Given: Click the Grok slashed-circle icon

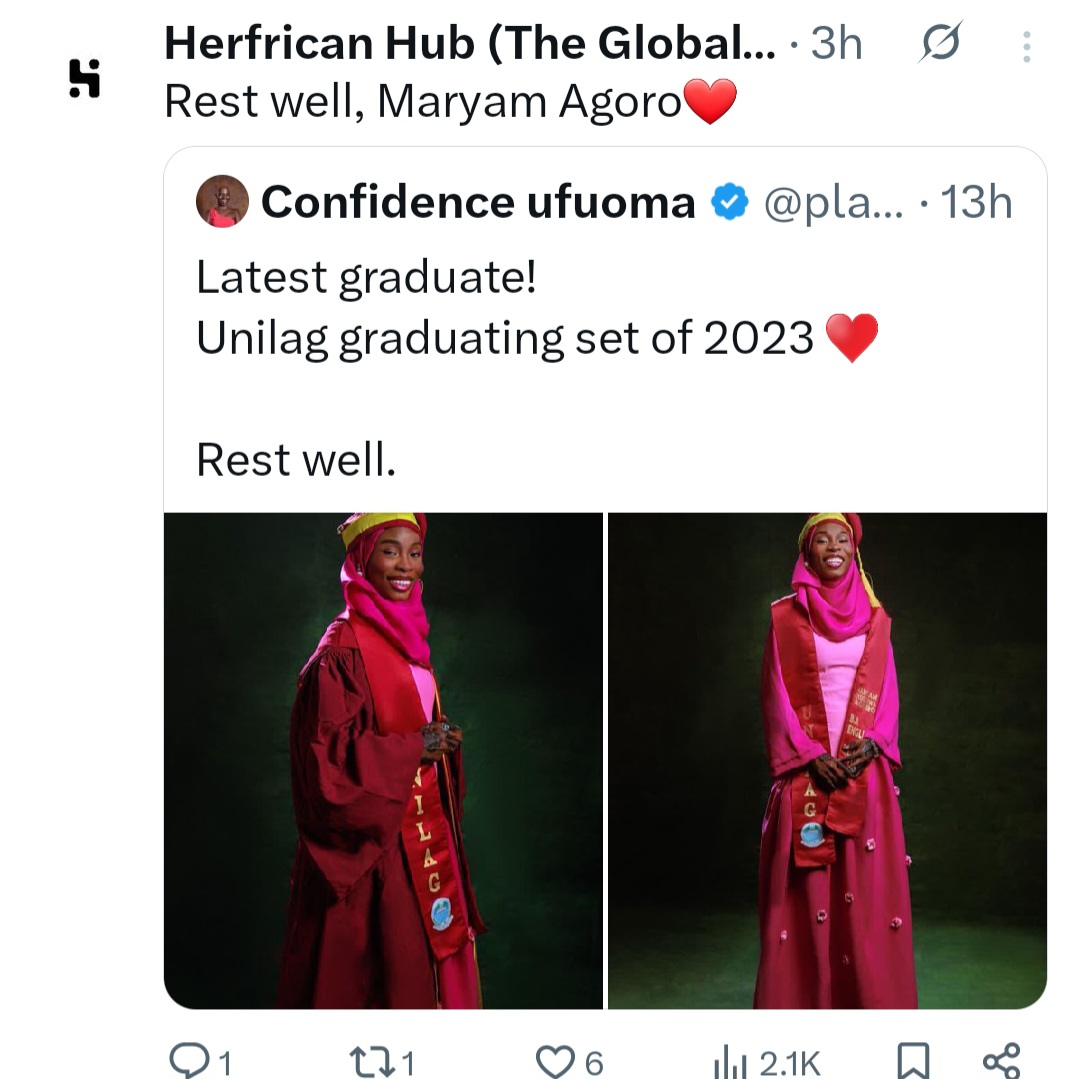Looking at the screenshot, I should coord(940,44).
